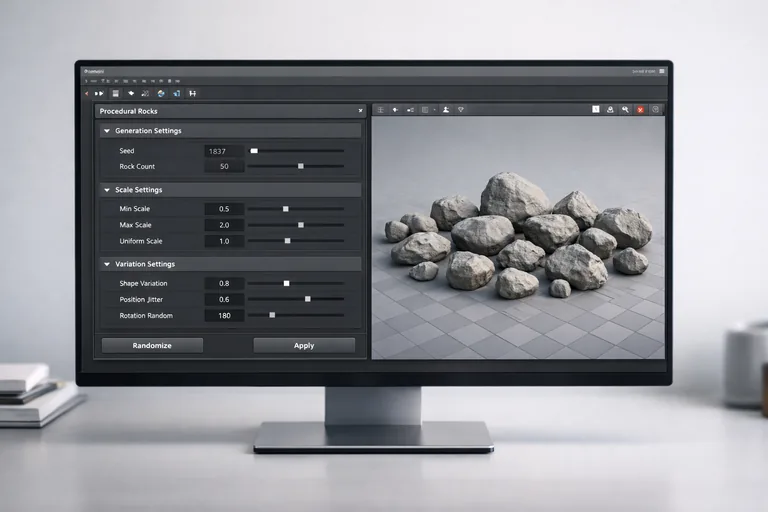Click the Rotation Random value field
768x512 pixels.
pos(224,315)
